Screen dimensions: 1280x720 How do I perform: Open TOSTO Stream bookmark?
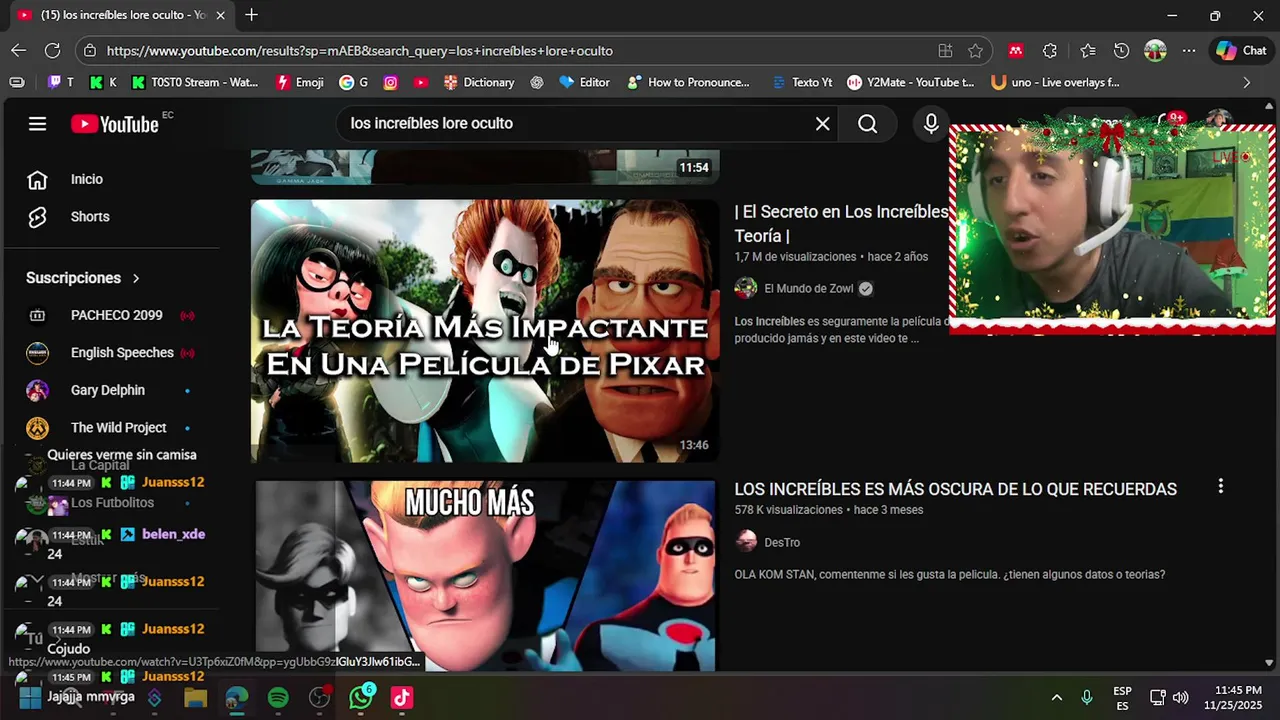pos(195,82)
